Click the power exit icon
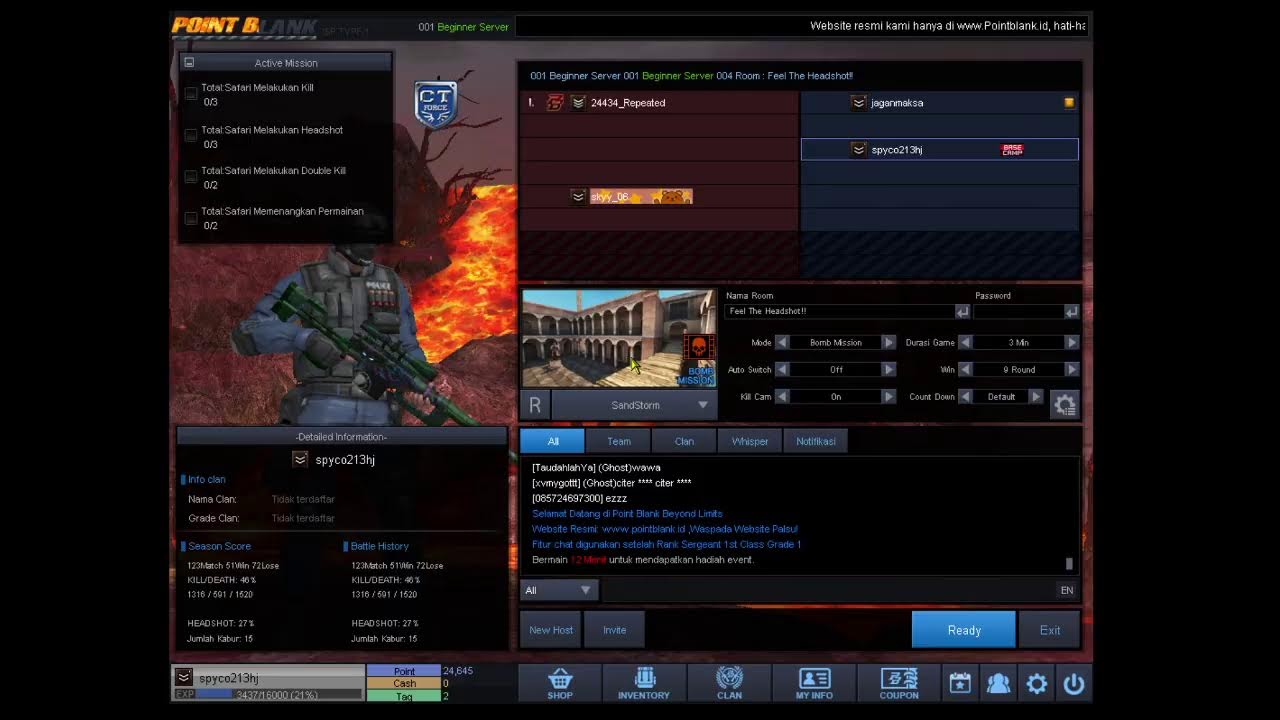Screen dimensions: 1280x720 click(x=1074, y=684)
